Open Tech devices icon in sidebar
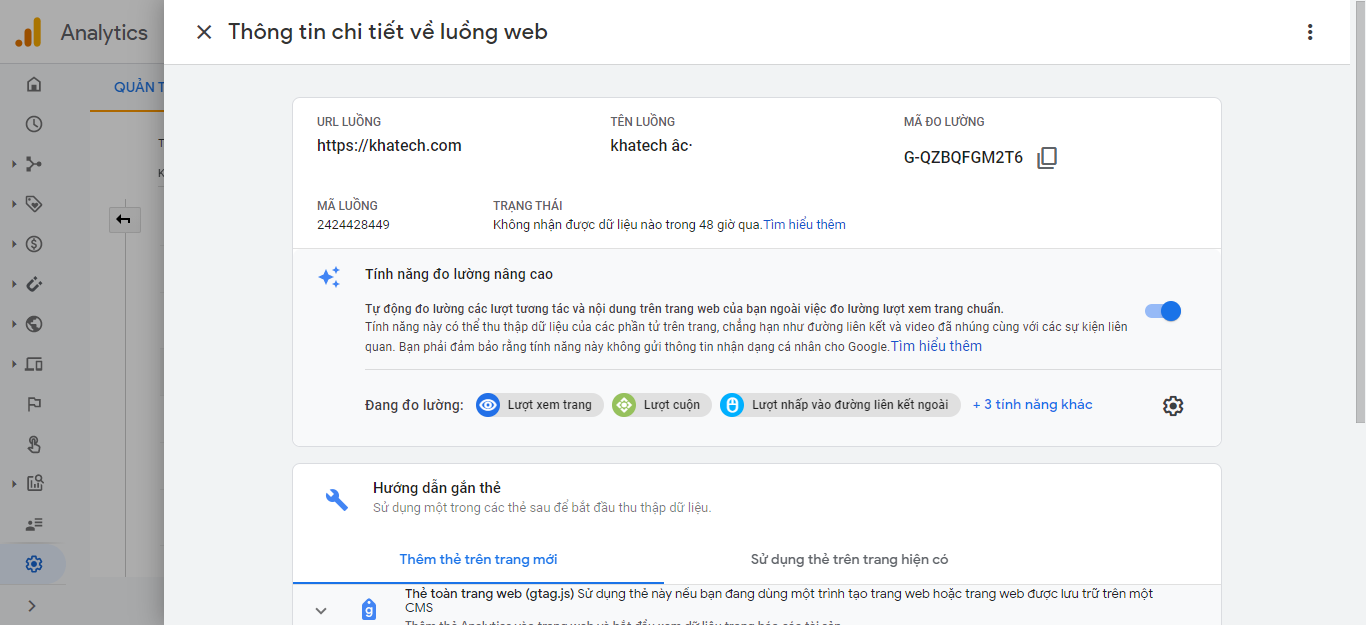1366x625 pixels. (x=34, y=364)
